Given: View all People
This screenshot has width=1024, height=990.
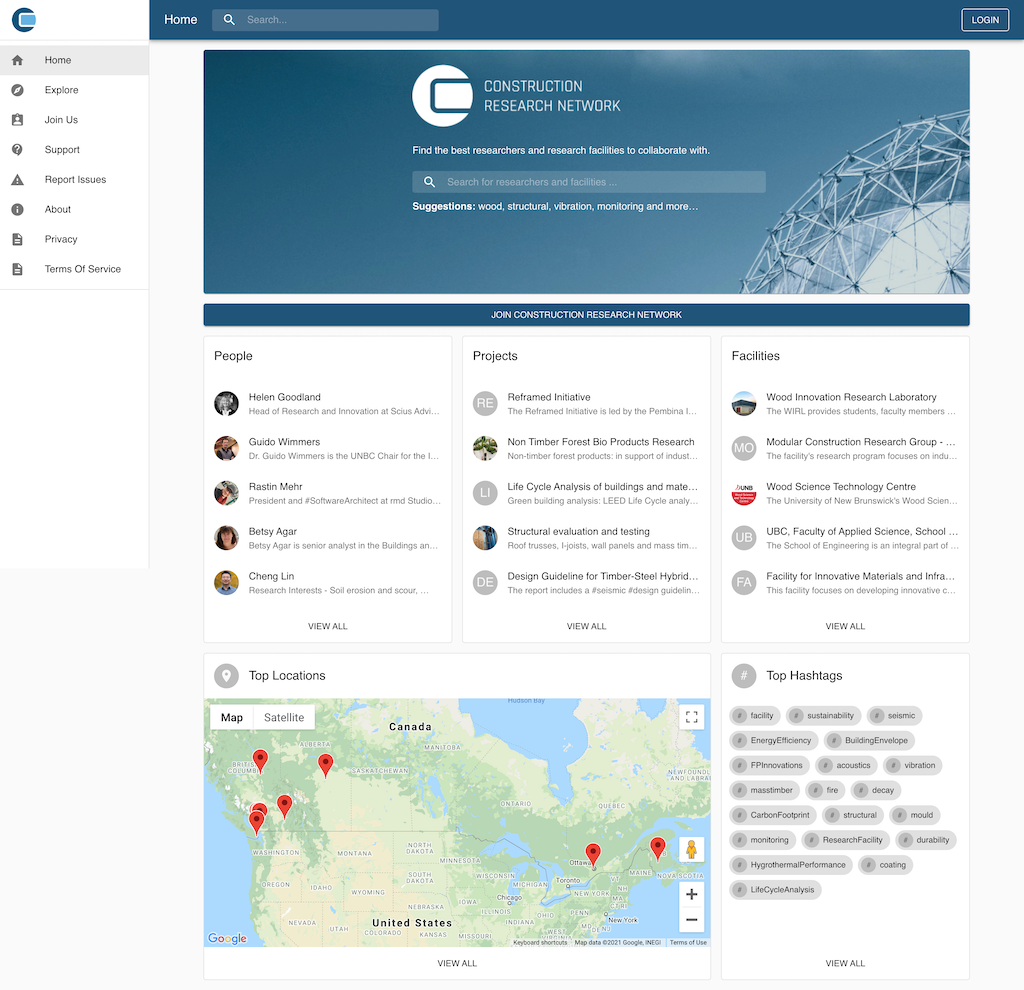Looking at the screenshot, I should click(327, 626).
